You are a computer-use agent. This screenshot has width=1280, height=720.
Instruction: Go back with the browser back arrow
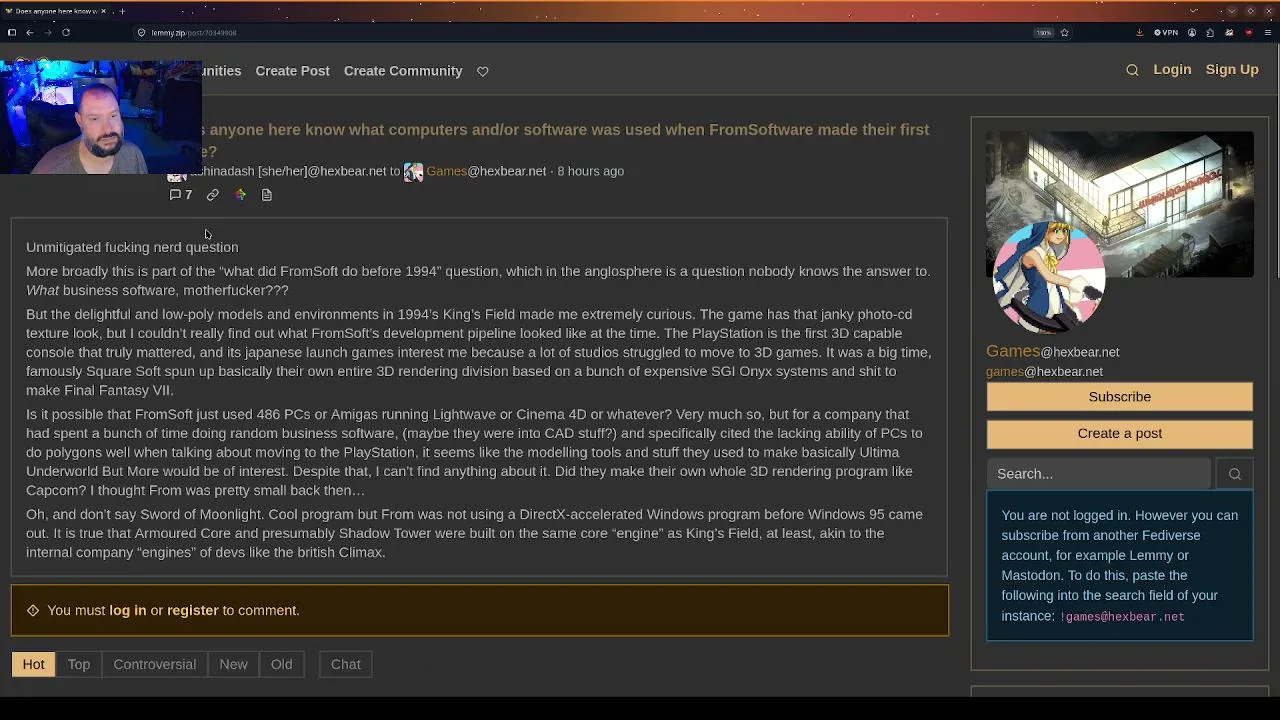click(30, 32)
